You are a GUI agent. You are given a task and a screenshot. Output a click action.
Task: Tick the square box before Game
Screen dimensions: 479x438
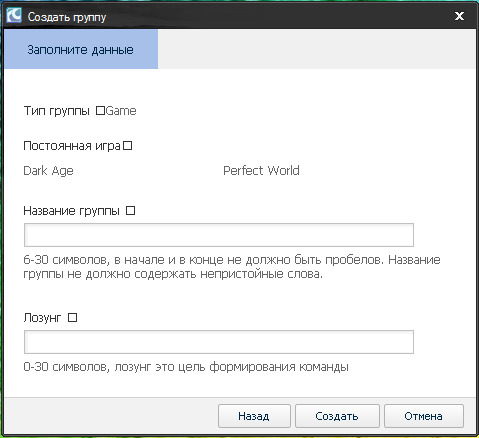coord(100,110)
